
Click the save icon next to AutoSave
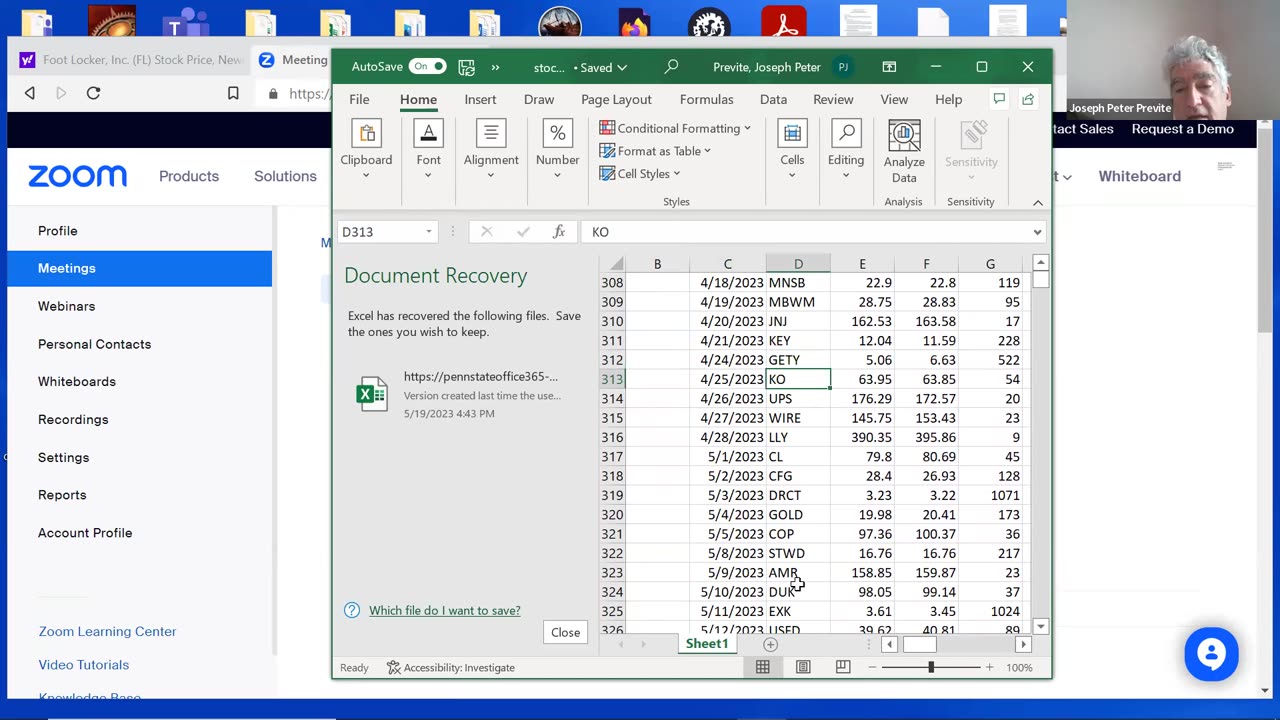466,67
